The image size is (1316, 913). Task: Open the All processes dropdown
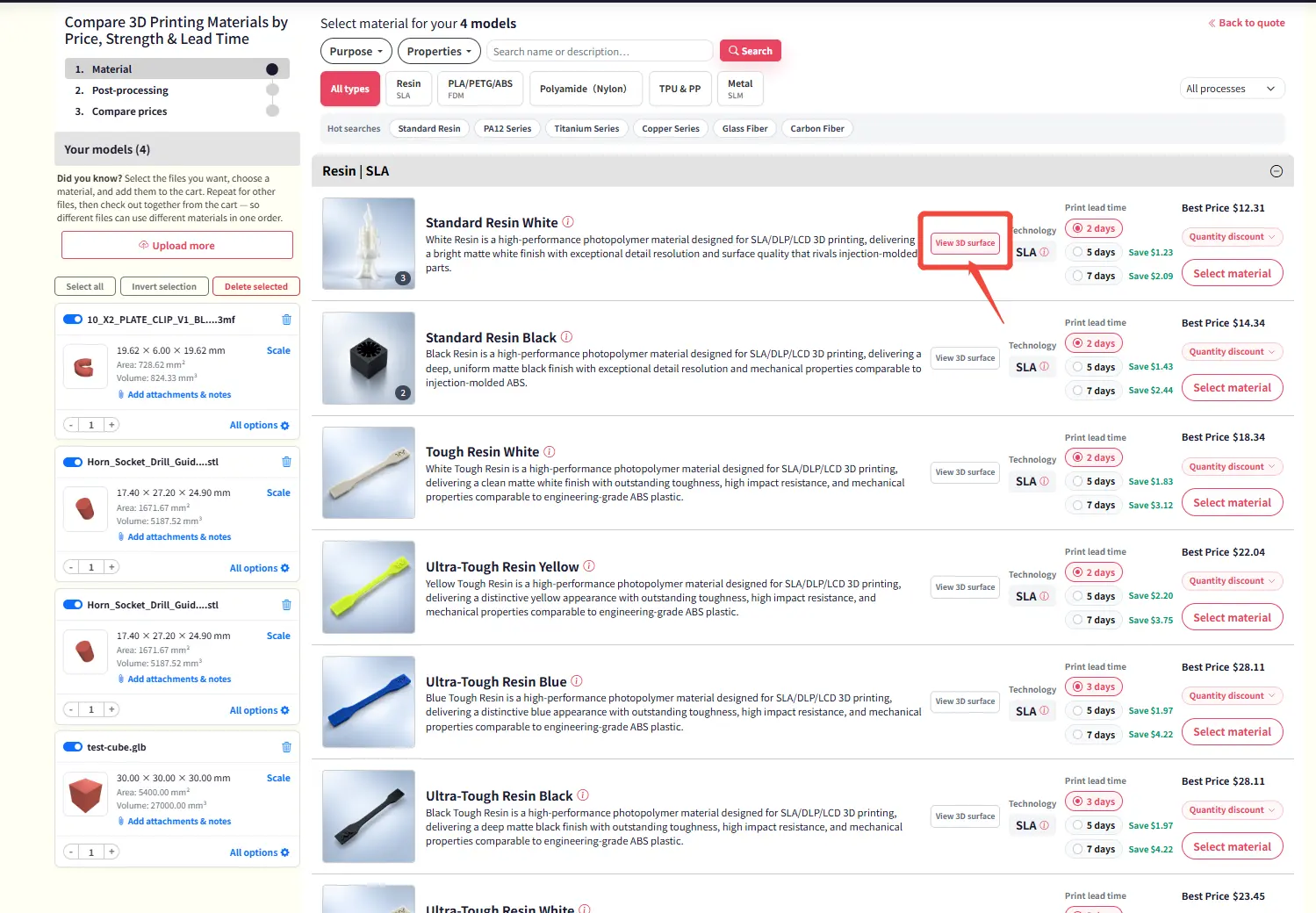[1232, 89]
